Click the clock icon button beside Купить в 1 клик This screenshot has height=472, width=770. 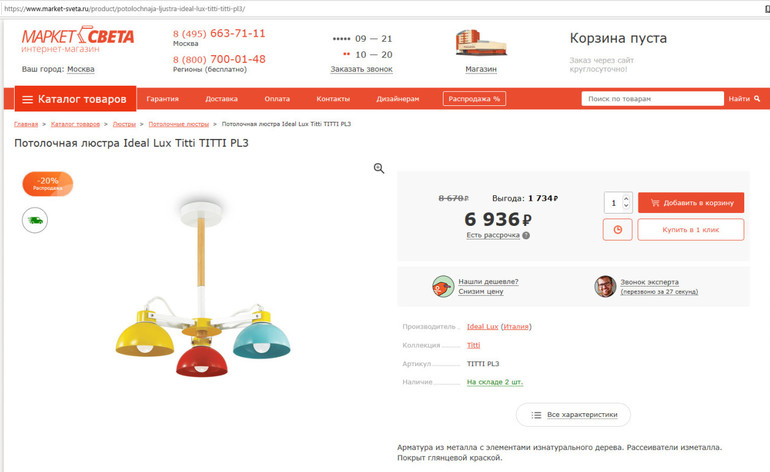click(x=618, y=229)
